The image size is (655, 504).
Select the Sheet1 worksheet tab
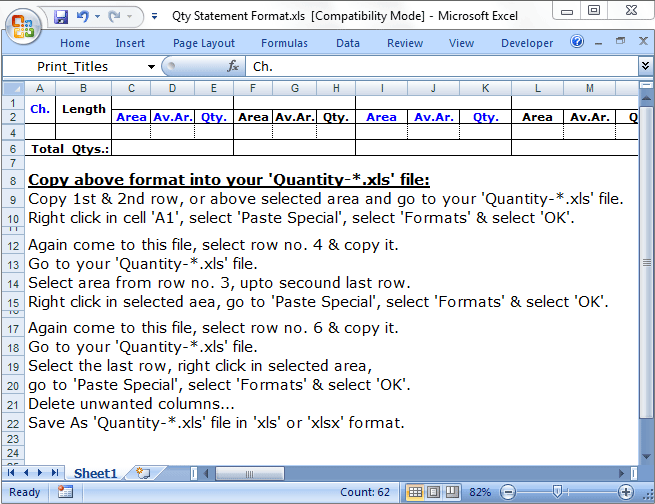click(x=95, y=473)
